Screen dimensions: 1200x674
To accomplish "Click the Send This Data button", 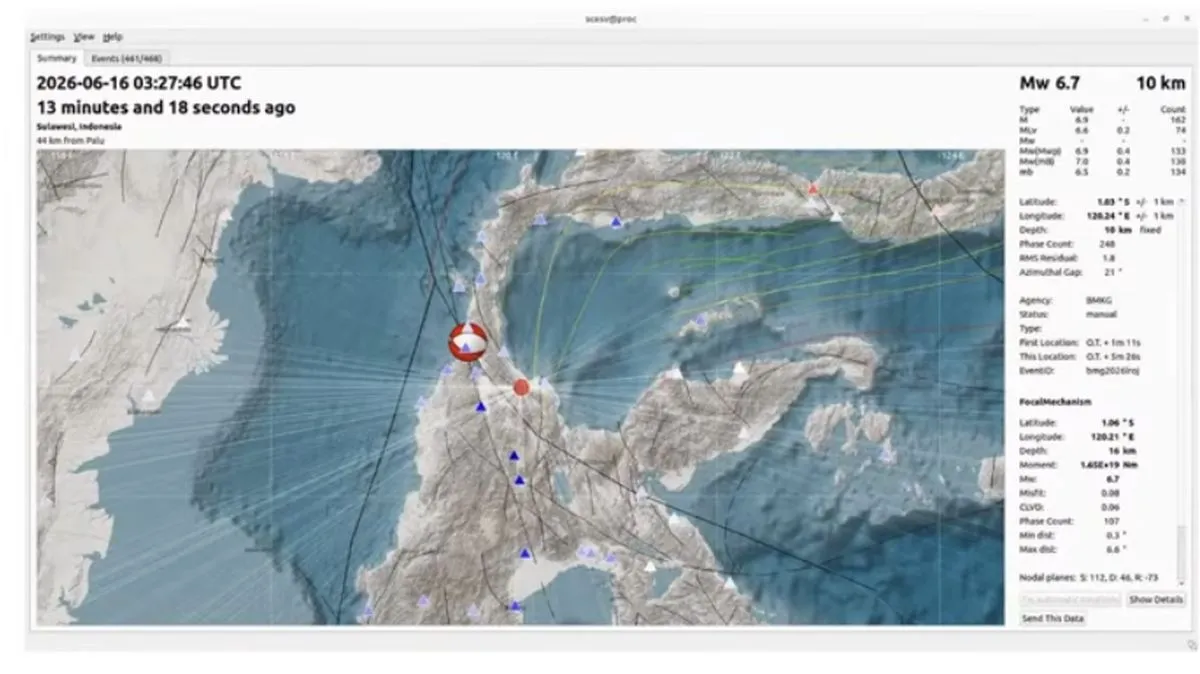I will pyautogui.click(x=1053, y=619).
